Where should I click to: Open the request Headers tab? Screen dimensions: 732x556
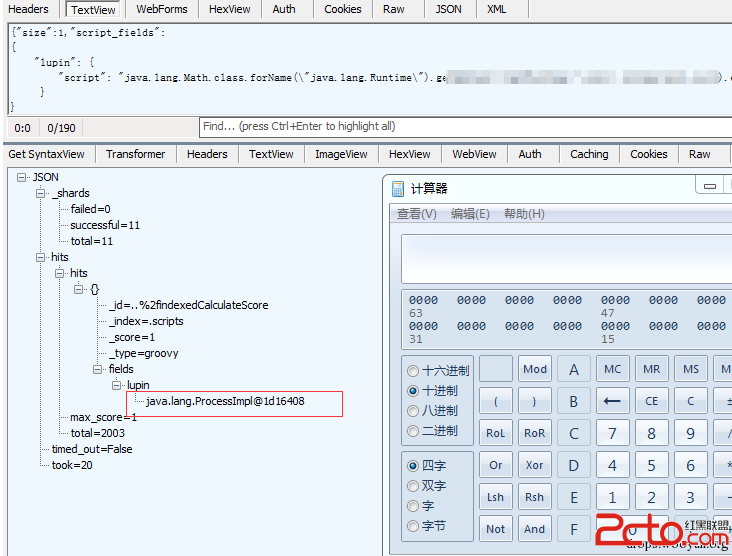(28, 9)
